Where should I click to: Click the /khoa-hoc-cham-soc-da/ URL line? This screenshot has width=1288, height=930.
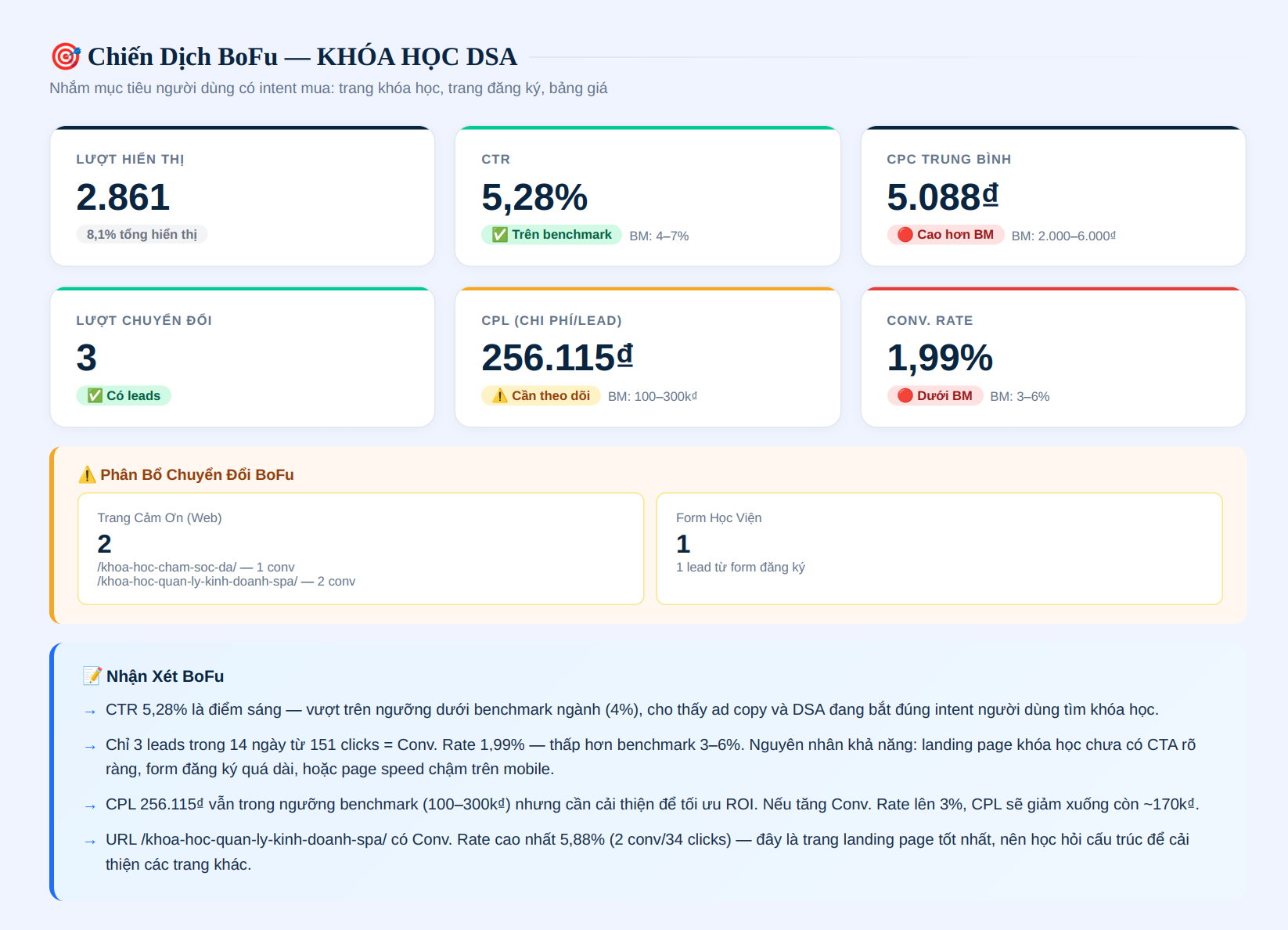[196, 567]
